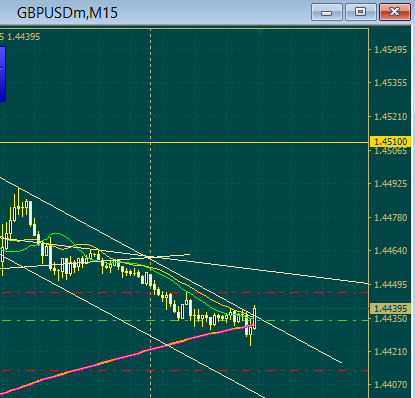415x398 pixels.
Task: Click the 1.45495 price scale label
Action: pos(391,50)
